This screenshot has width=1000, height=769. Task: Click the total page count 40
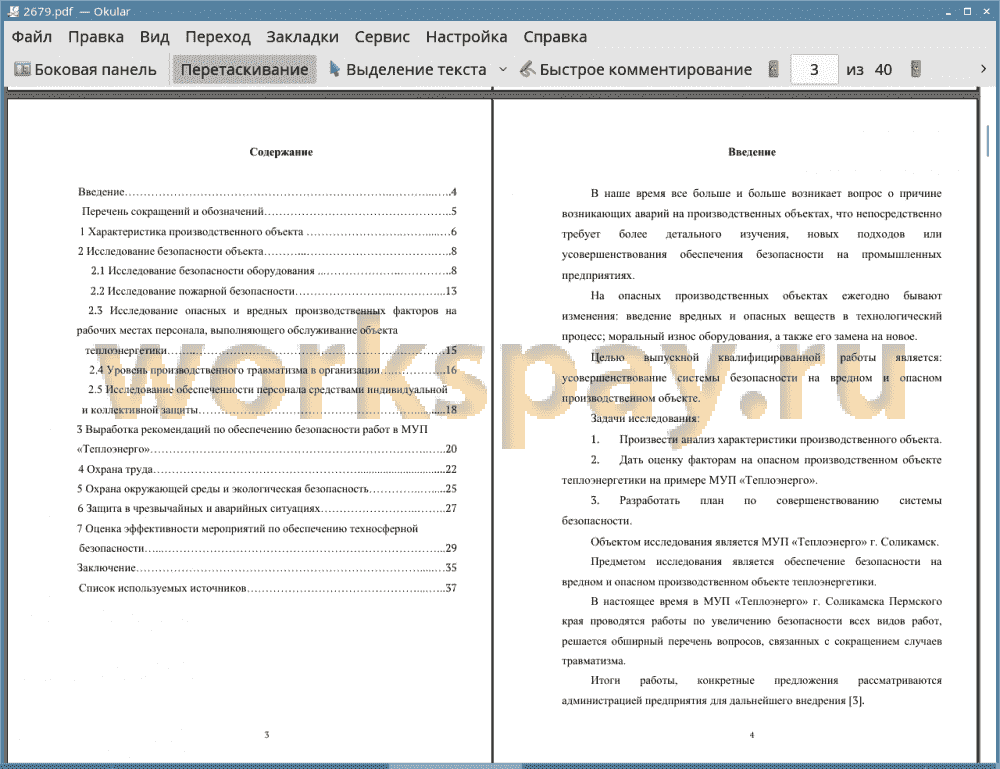click(x=883, y=70)
